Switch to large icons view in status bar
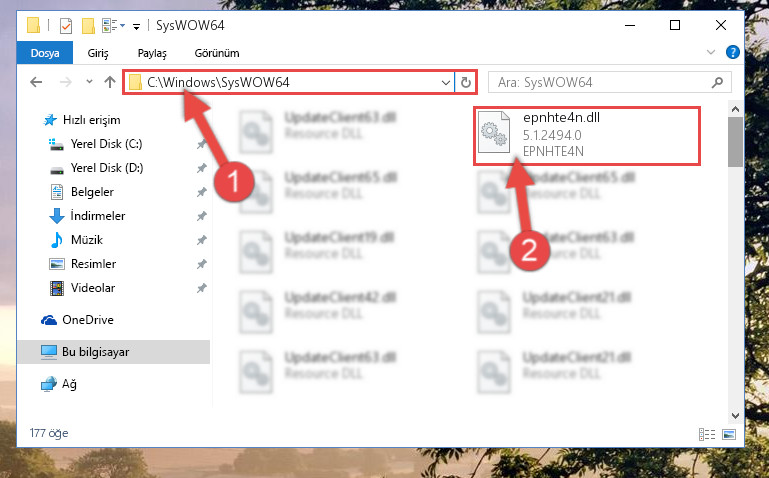Viewport: 769px width, 478px height. (729, 434)
